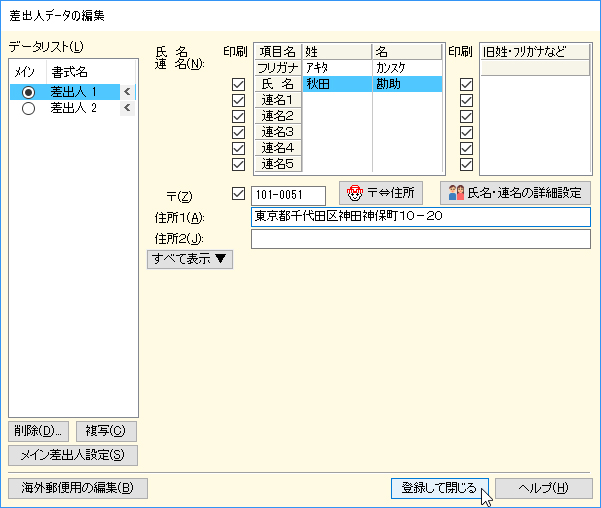The image size is (601, 508).
Task: Open 海外郵便用の編集 button
Action: 78,488
